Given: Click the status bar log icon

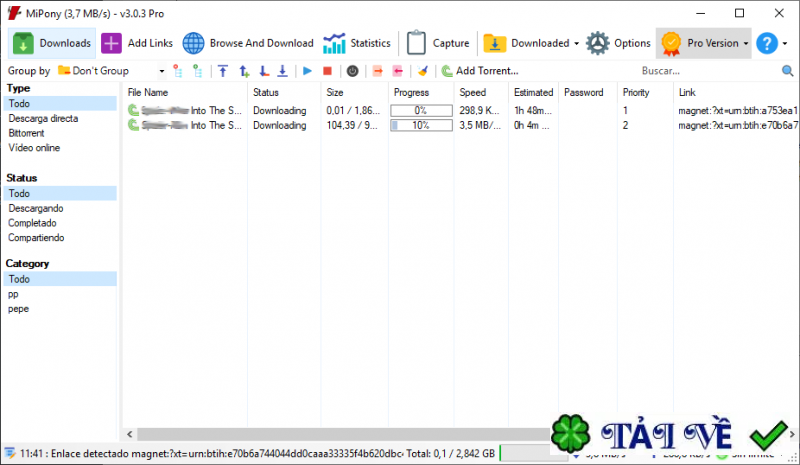Looking at the screenshot, I should click(10, 453).
